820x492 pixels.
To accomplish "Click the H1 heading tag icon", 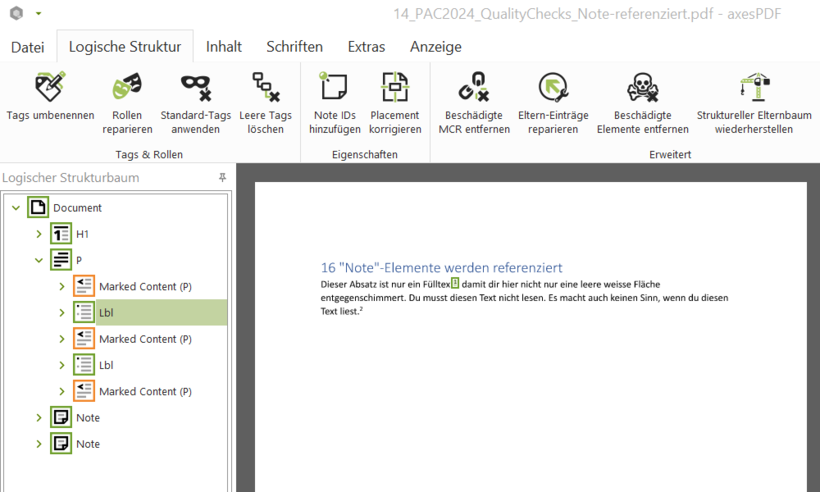I will click(61, 234).
